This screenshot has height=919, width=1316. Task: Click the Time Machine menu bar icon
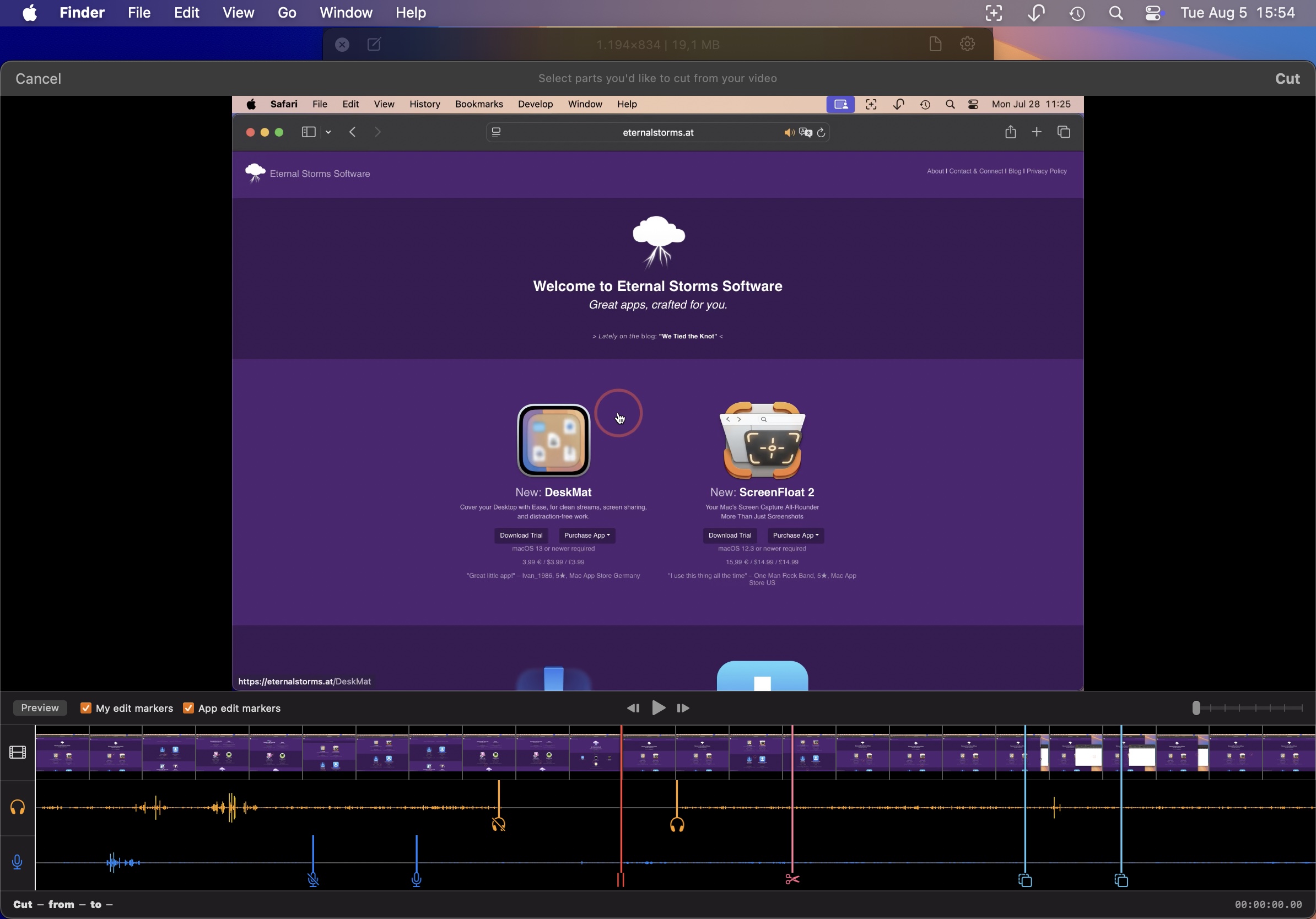point(1077,13)
